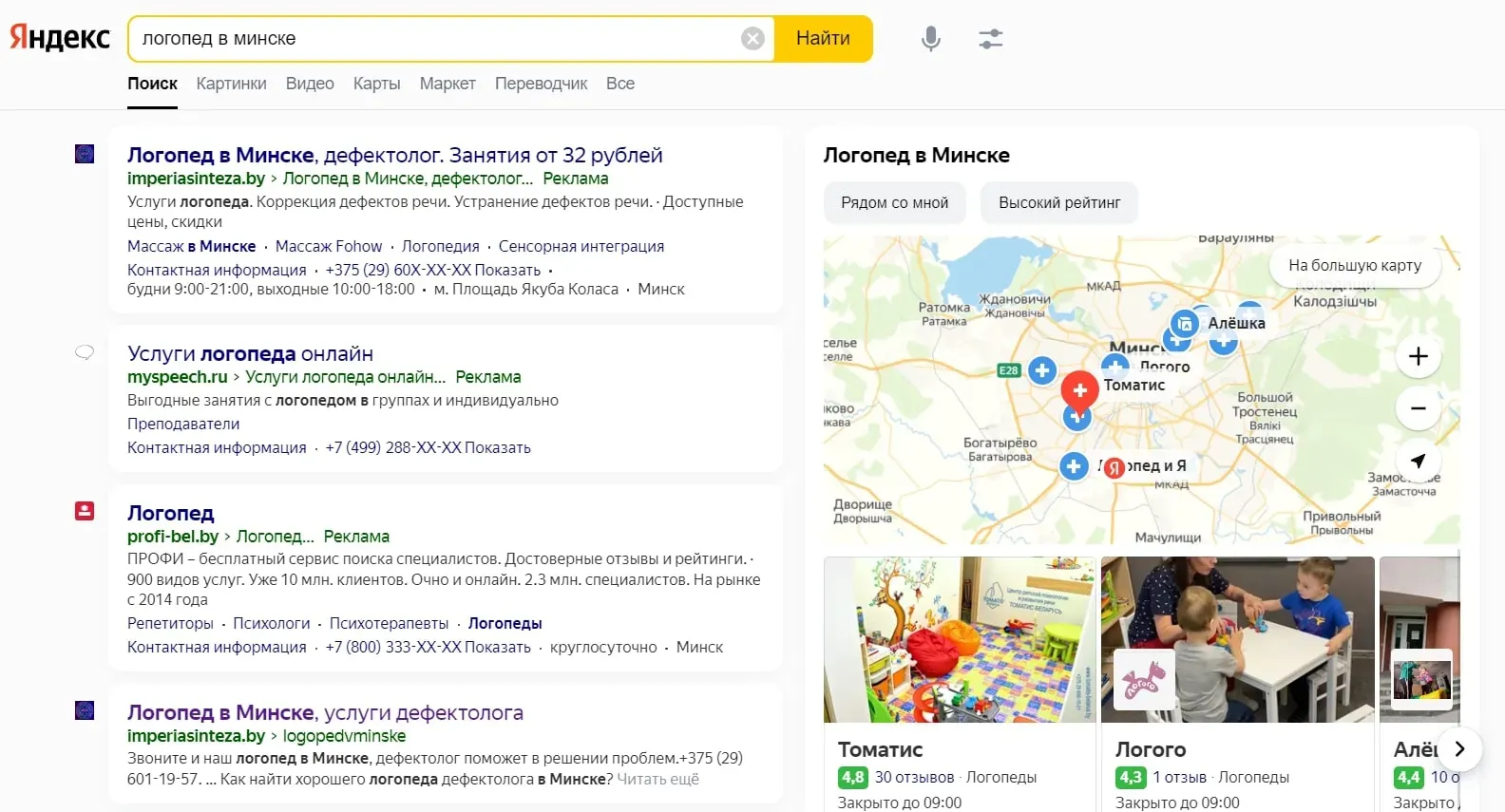Viewport: 1505px width, 812px height.
Task: Open the 'Психологи' sitelink
Action: [272, 623]
